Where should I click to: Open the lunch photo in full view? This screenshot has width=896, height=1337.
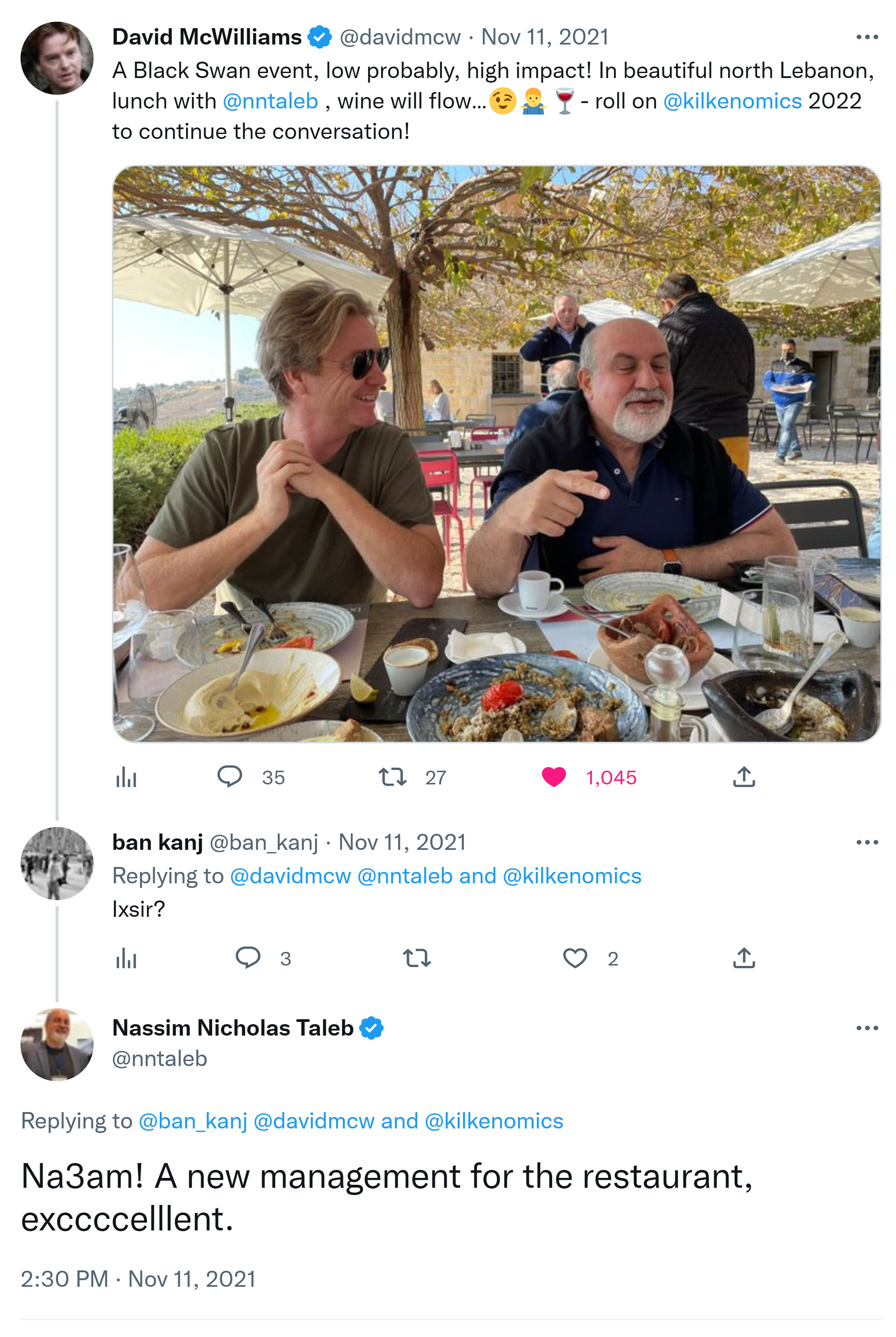[496, 454]
